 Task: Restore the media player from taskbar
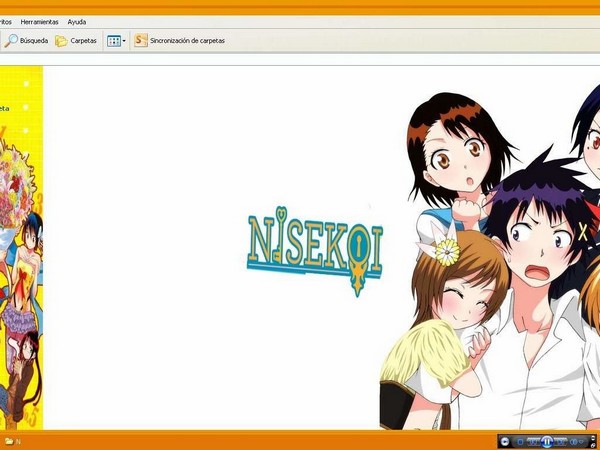click(x=593, y=445)
